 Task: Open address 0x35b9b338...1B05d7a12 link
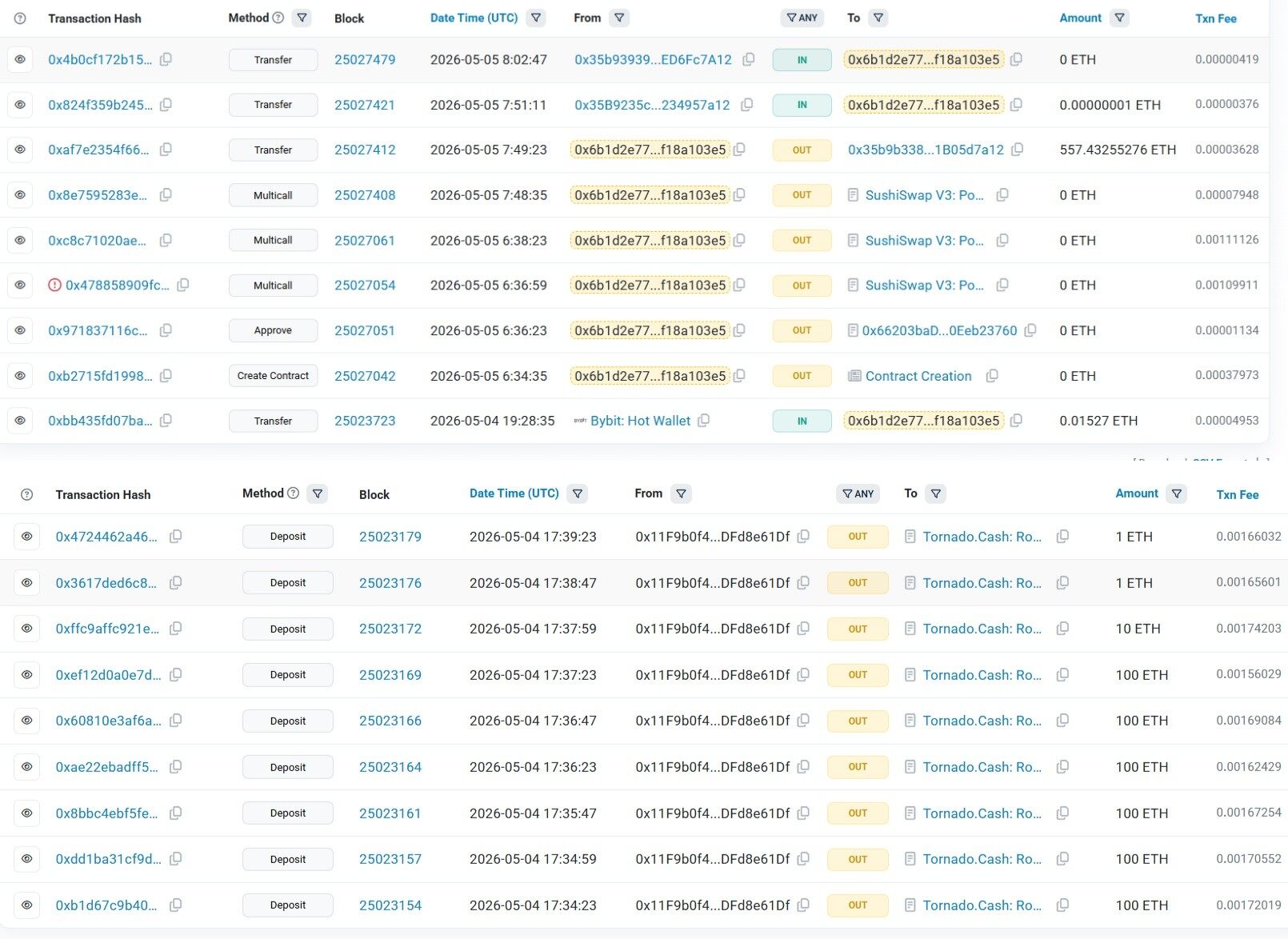(x=926, y=150)
